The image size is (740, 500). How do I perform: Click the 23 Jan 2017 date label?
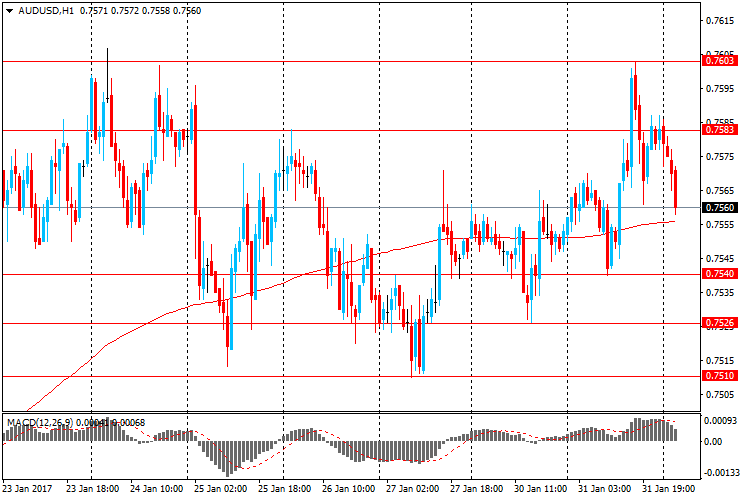pos(27,490)
